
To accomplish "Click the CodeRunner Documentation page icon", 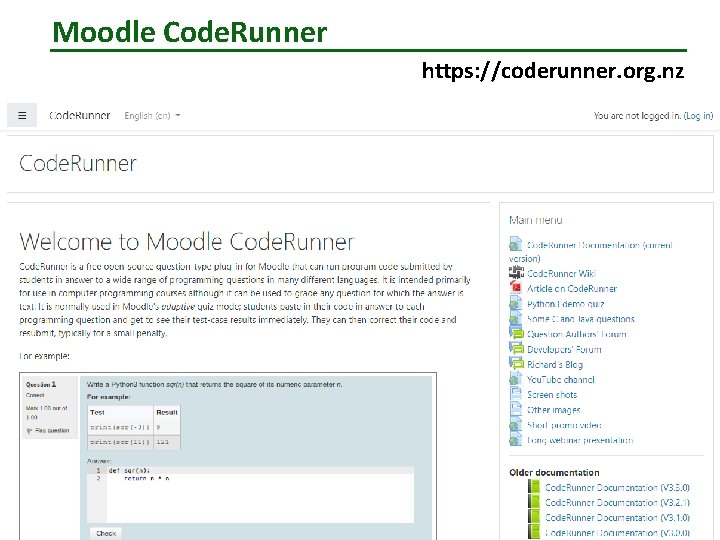I will tap(515, 244).
